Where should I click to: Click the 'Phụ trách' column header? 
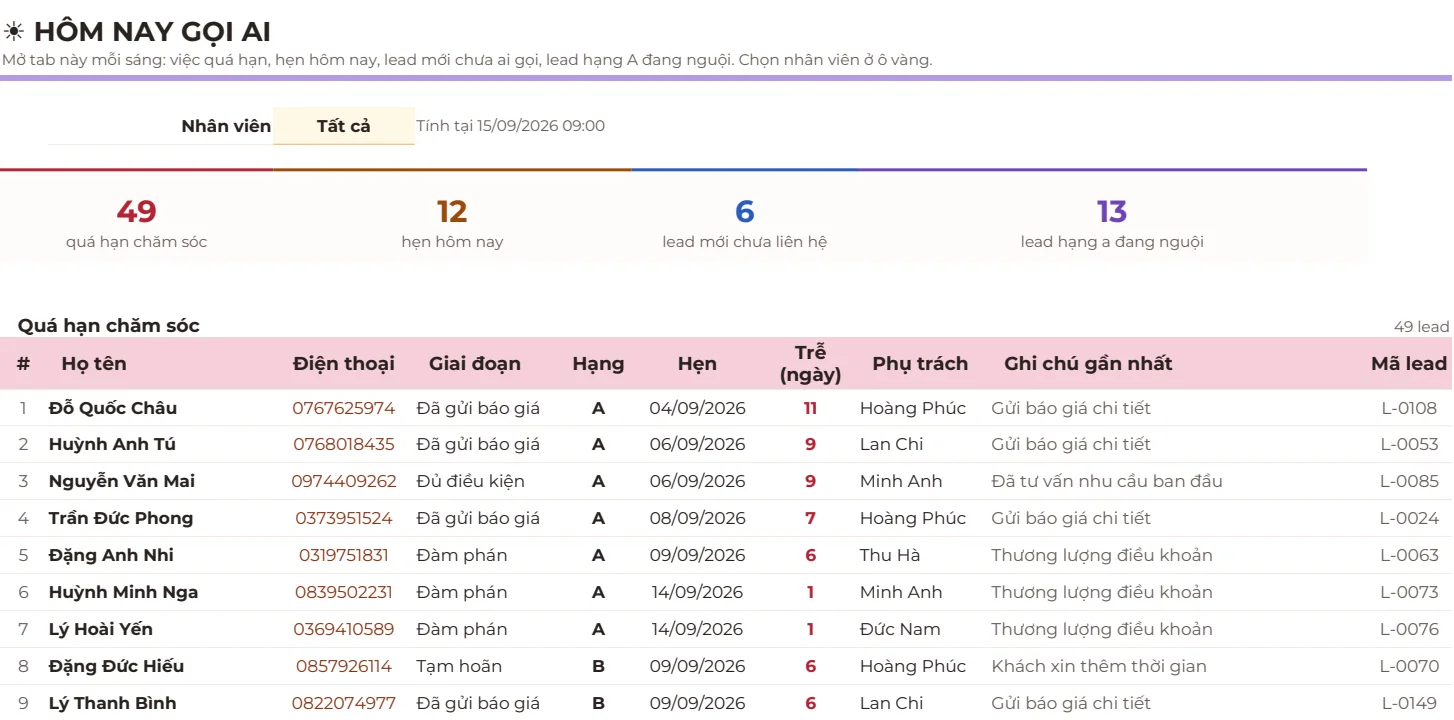click(920, 364)
